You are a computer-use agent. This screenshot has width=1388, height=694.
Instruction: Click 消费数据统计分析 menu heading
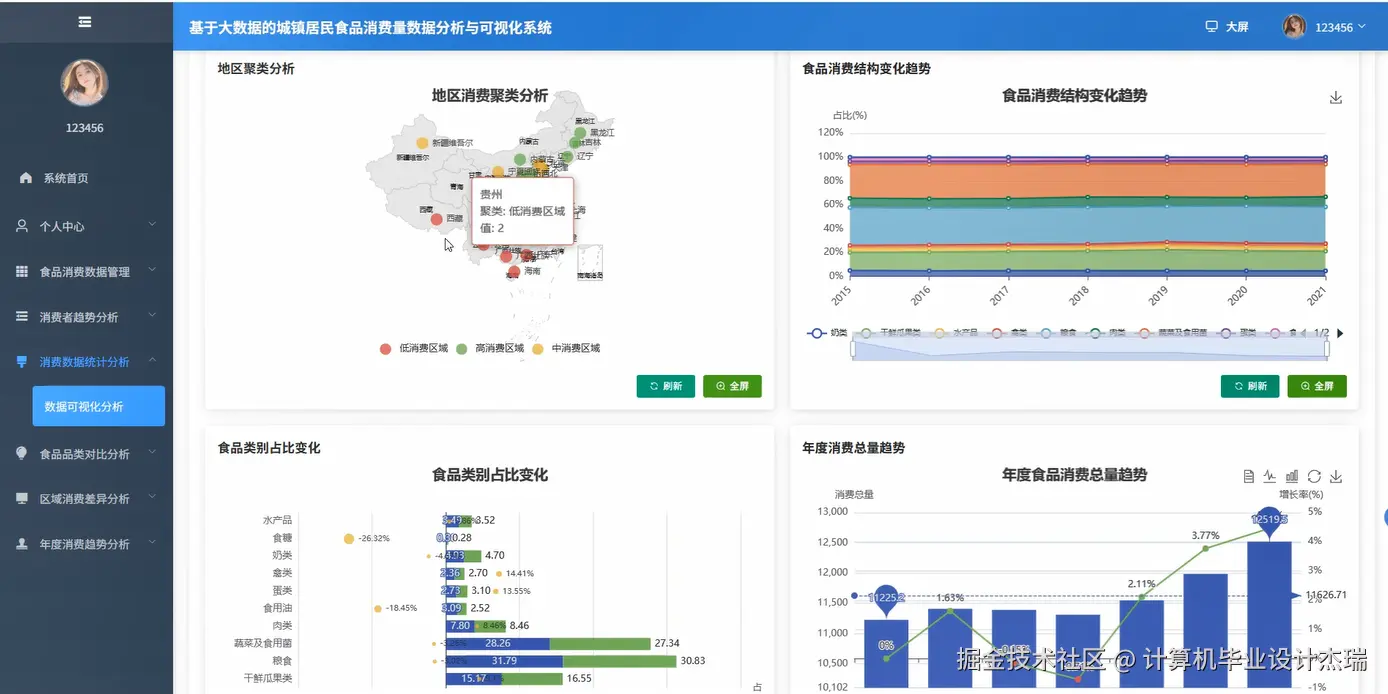[86, 361]
